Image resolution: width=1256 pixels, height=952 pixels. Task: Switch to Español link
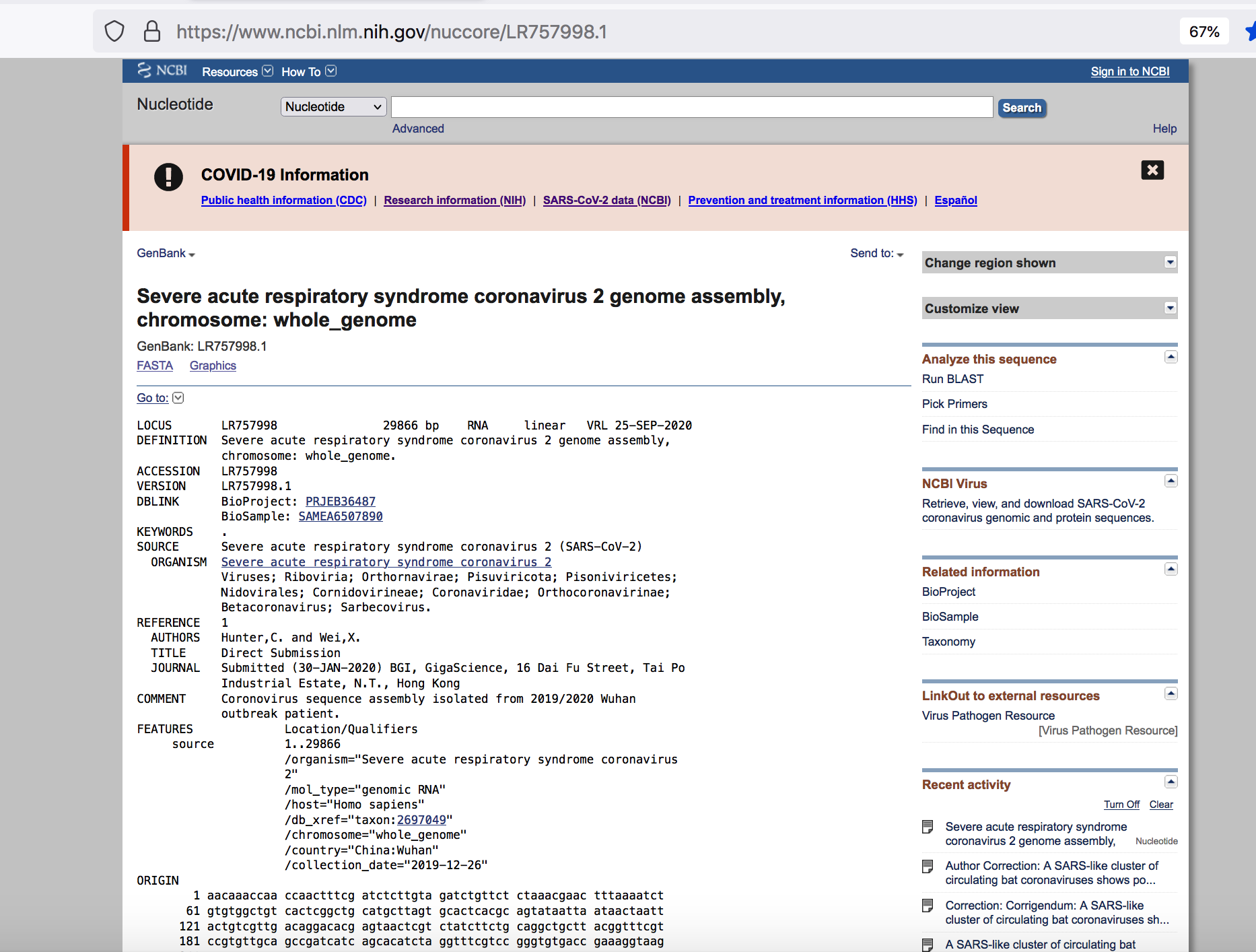[955, 200]
